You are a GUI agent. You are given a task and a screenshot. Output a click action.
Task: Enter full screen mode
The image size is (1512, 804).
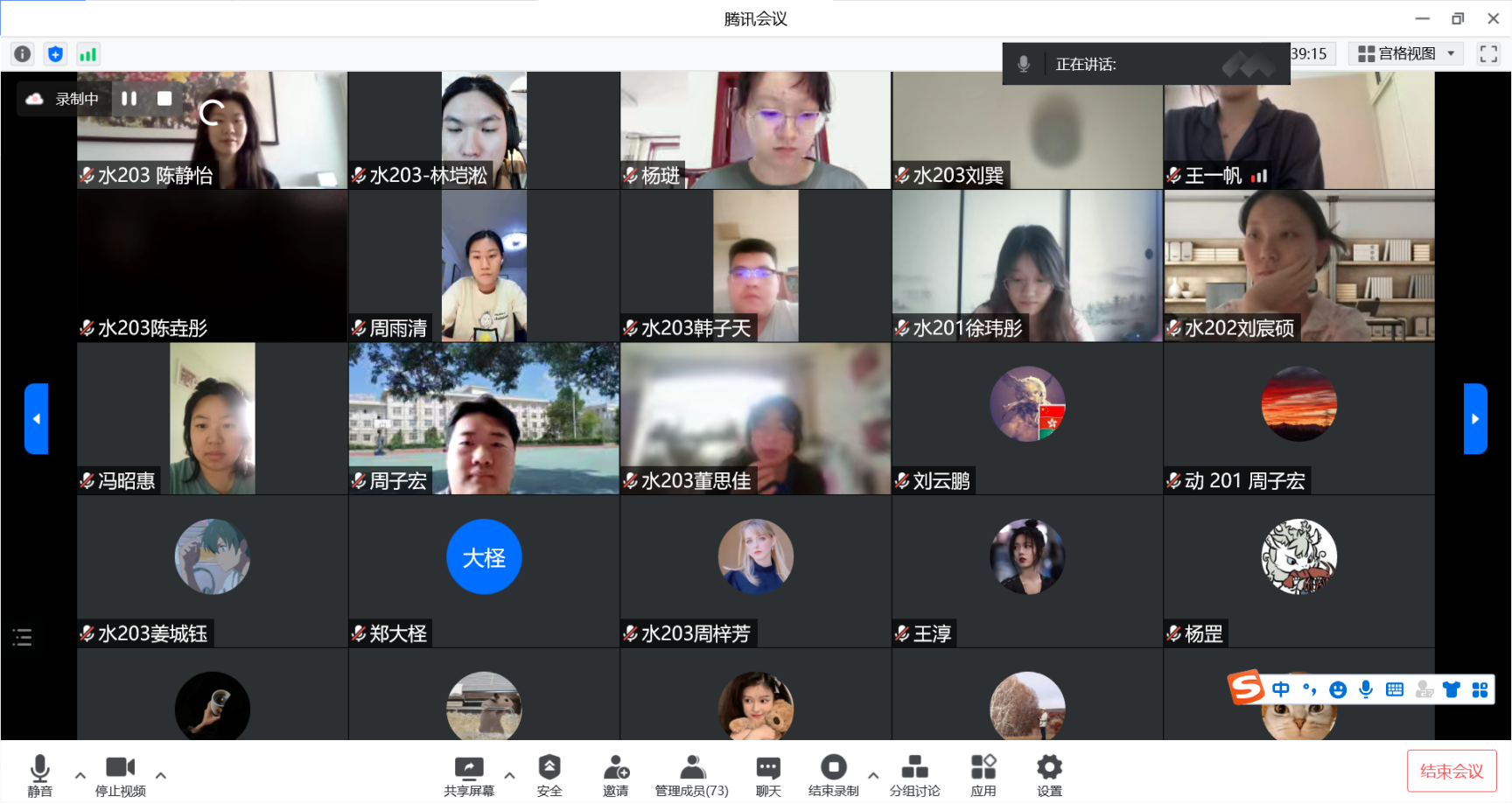pos(1487,54)
